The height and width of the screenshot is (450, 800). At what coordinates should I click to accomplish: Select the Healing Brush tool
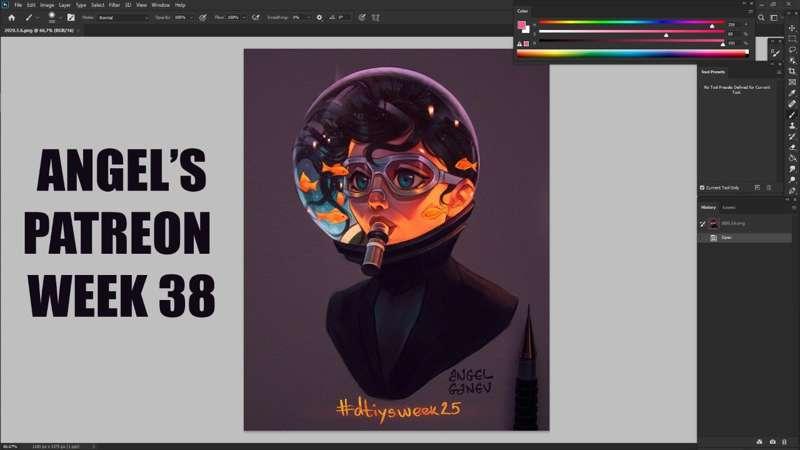pyautogui.click(x=792, y=104)
